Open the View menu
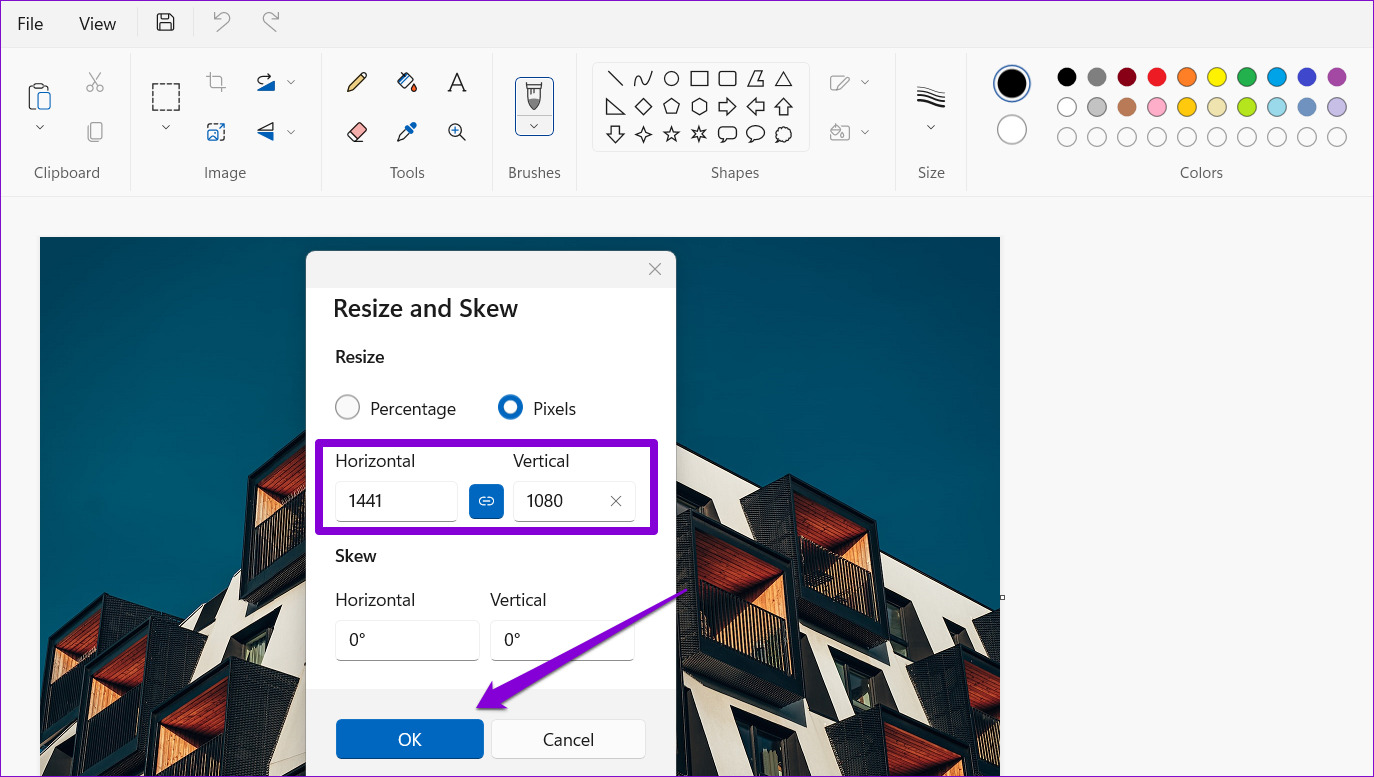Image resolution: width=1374 pixels, height=777 pixels. 96,22
